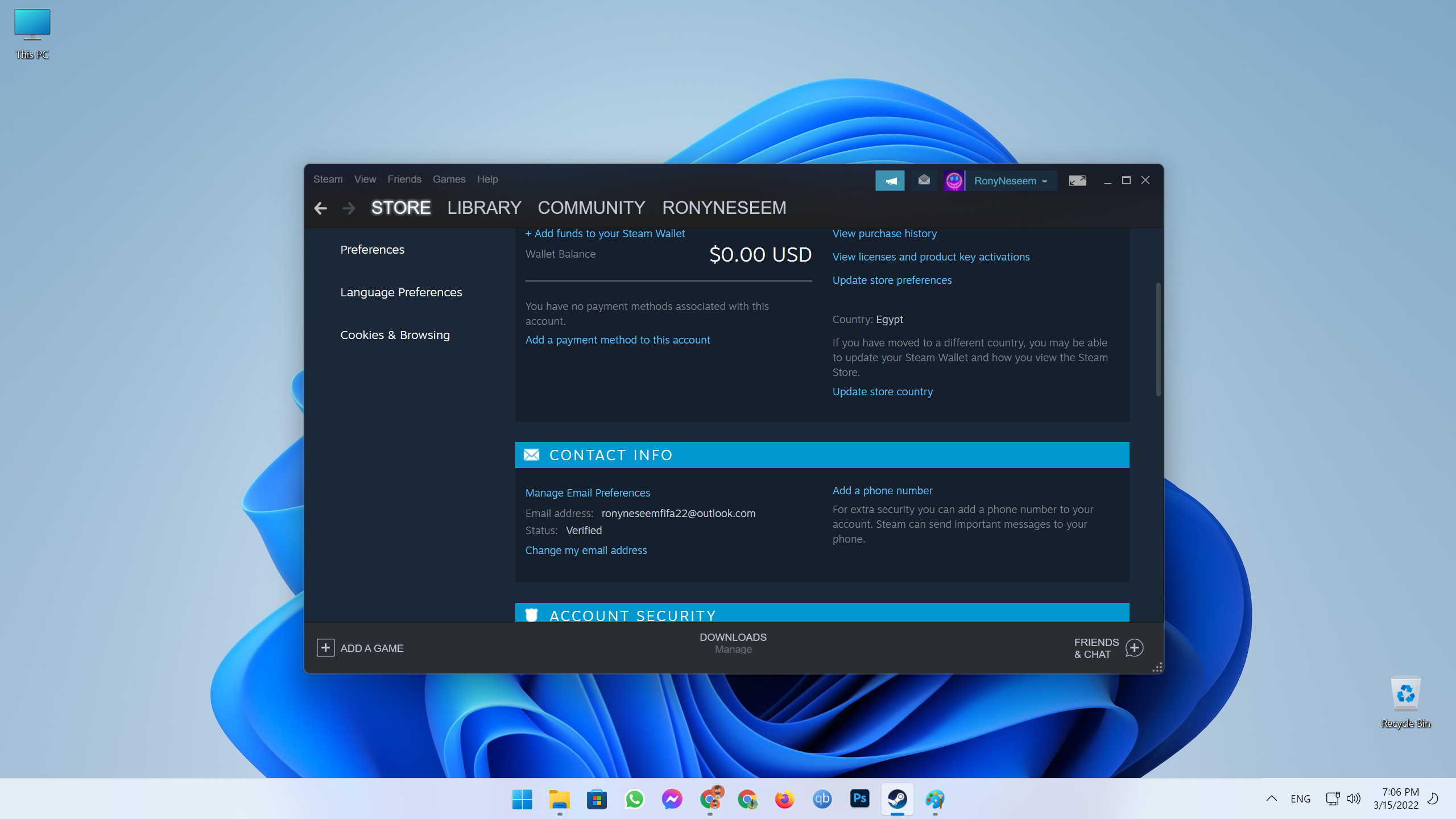
Task: Open the Friends menu
Action: pos(404,179)
